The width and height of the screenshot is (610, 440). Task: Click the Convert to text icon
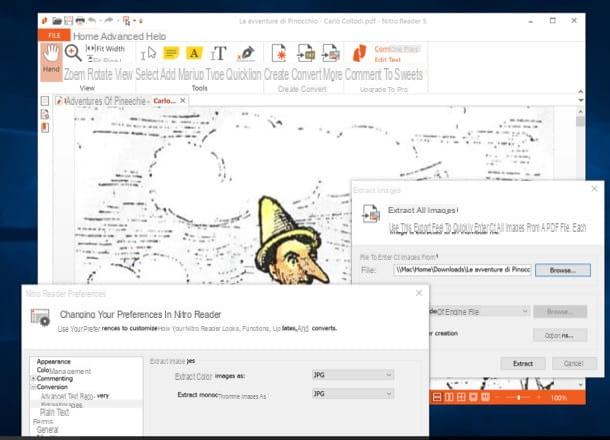306,53
